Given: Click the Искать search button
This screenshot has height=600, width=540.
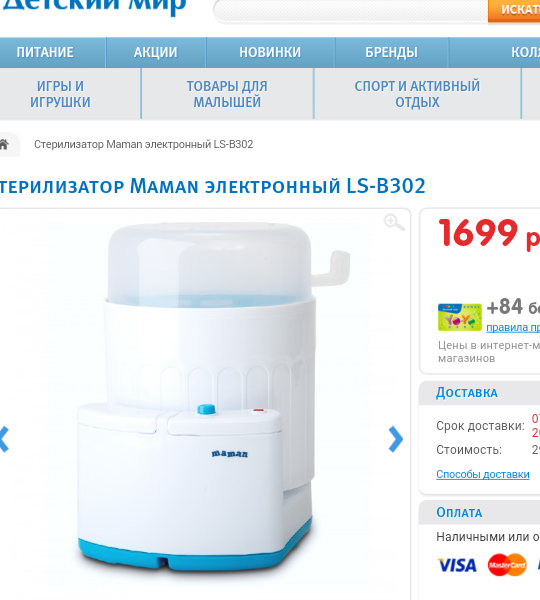Looking at the screenshot, I should [514, 10].
